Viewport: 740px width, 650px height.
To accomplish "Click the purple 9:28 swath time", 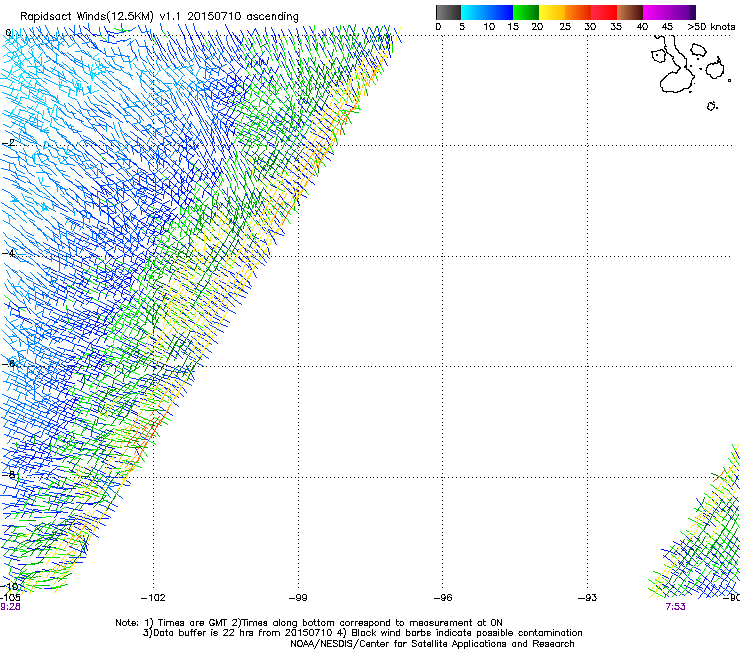I will (10, 607).
